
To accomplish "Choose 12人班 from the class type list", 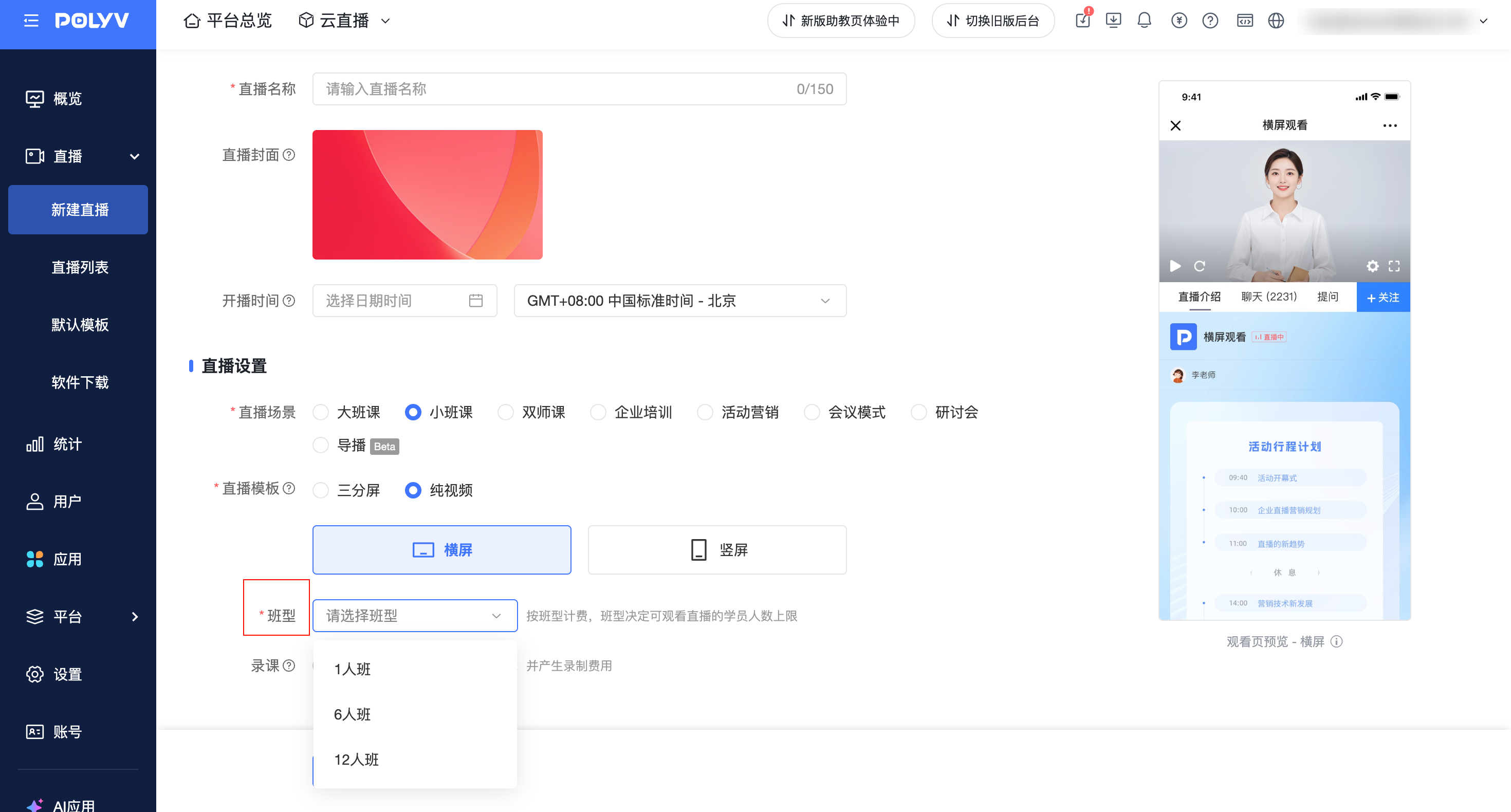I will pyautogui.click(x=415, y=759).
